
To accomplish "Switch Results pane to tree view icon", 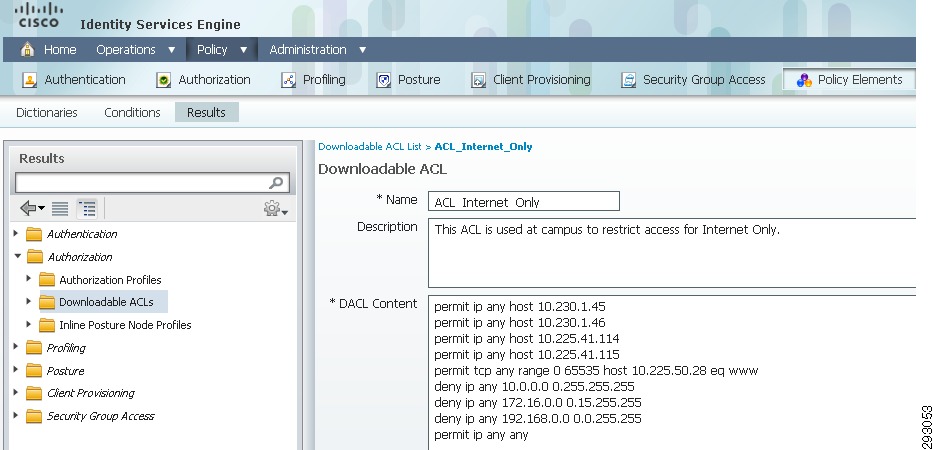I will (87, 209).
